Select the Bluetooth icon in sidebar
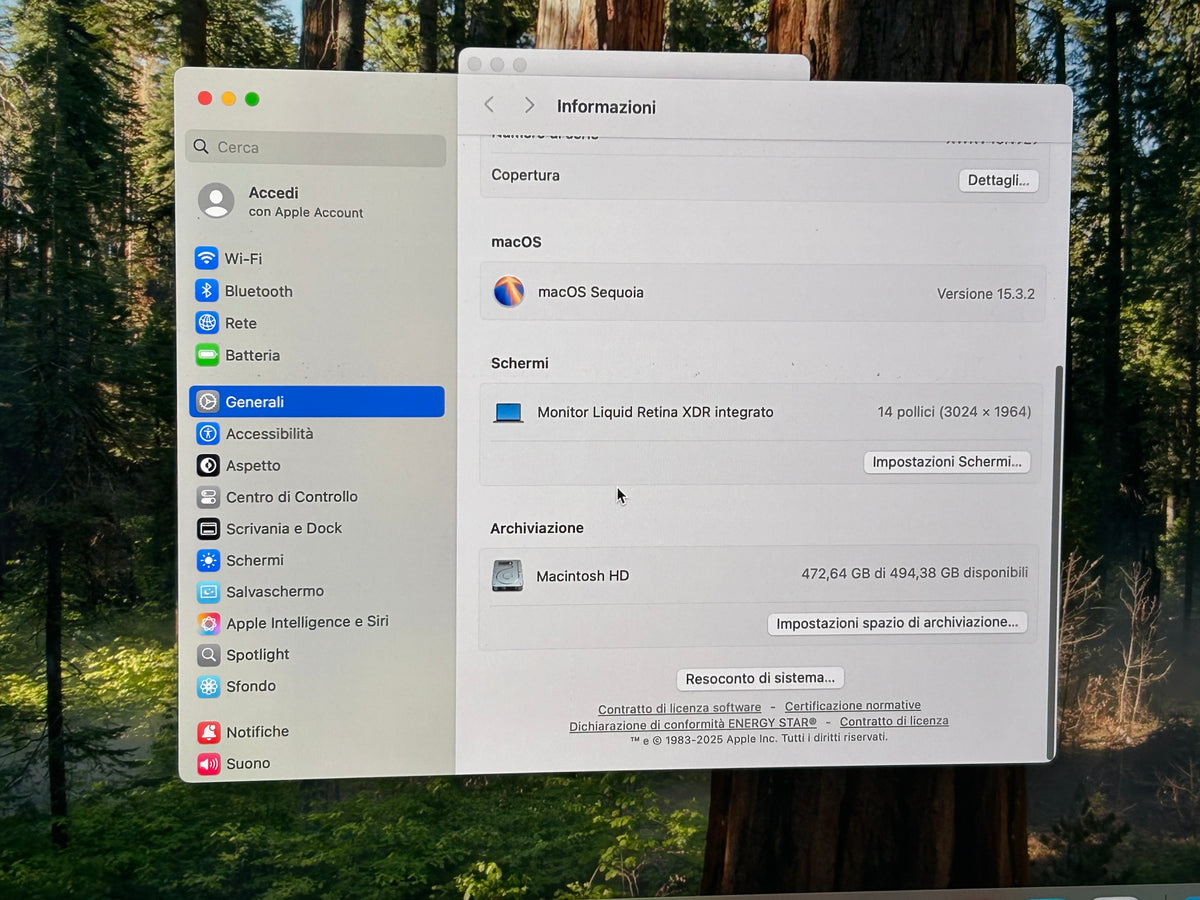 pyautogui.click(x=207, y=291)
